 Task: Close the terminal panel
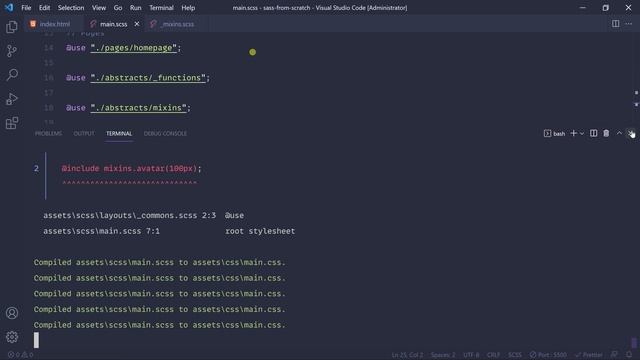coord(631,133)
